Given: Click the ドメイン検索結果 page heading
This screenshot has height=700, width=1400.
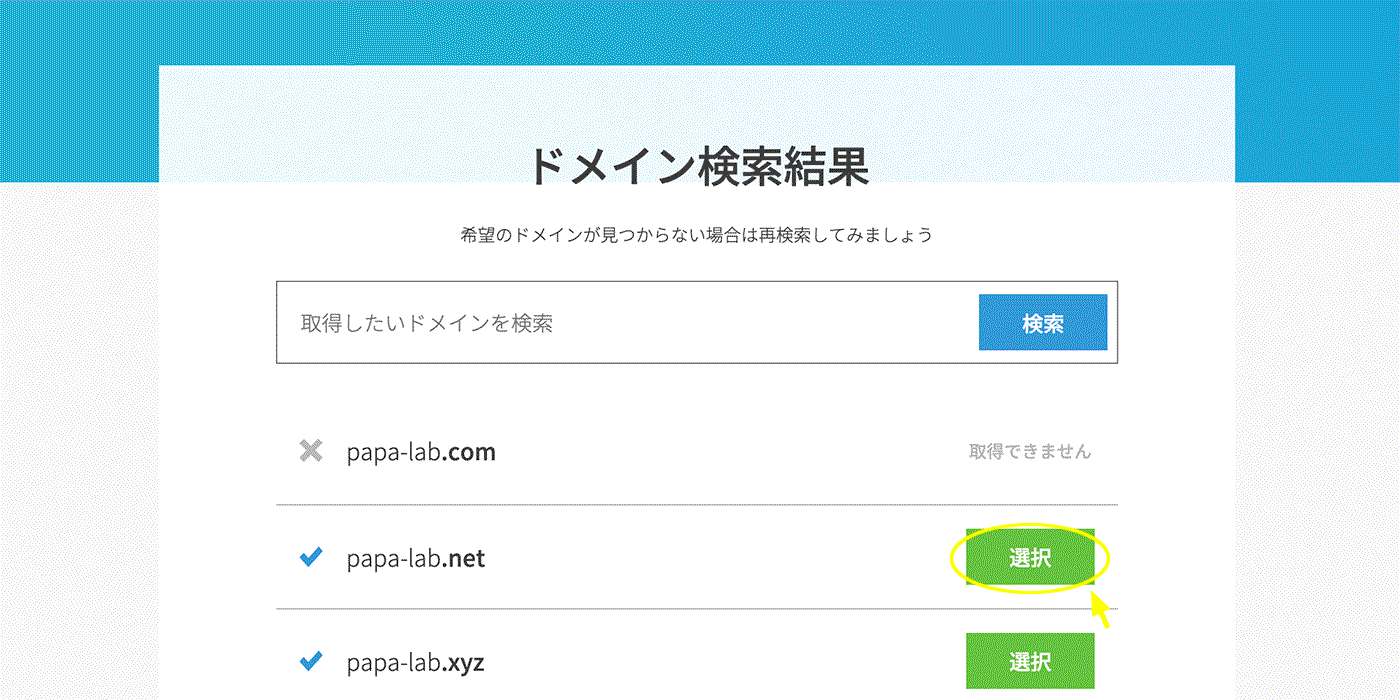Looking at the screenshot, I should tap(697, 166).
